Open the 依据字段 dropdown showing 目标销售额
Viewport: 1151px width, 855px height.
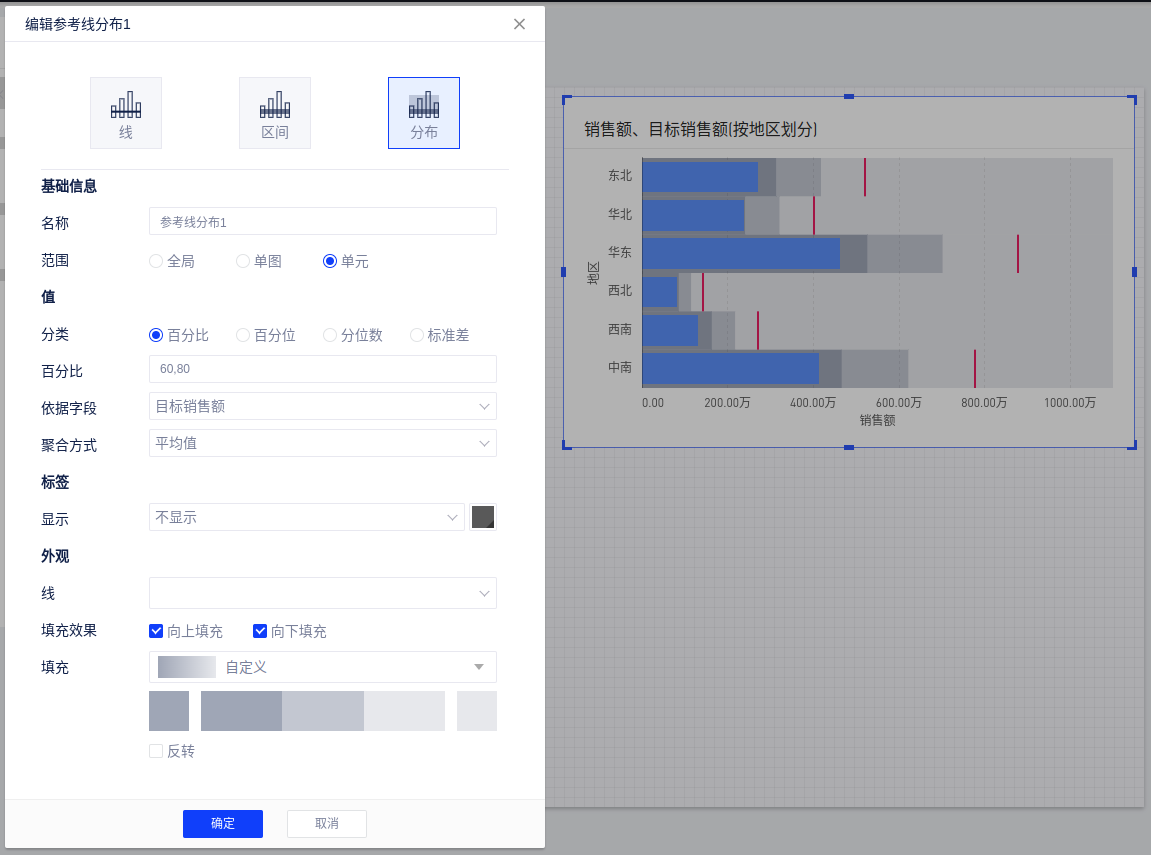[322, 406]
